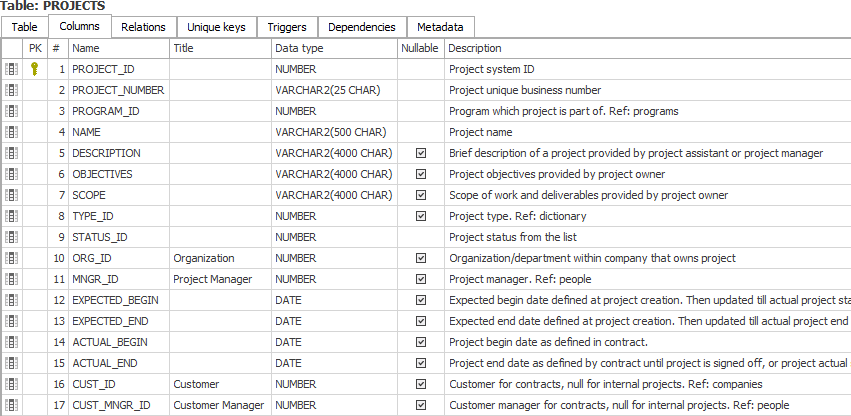The width and height of the screenshot is (851, 416).
Task: Select the PROJECT_NUMBER name cell
Action: click(118, 90)
